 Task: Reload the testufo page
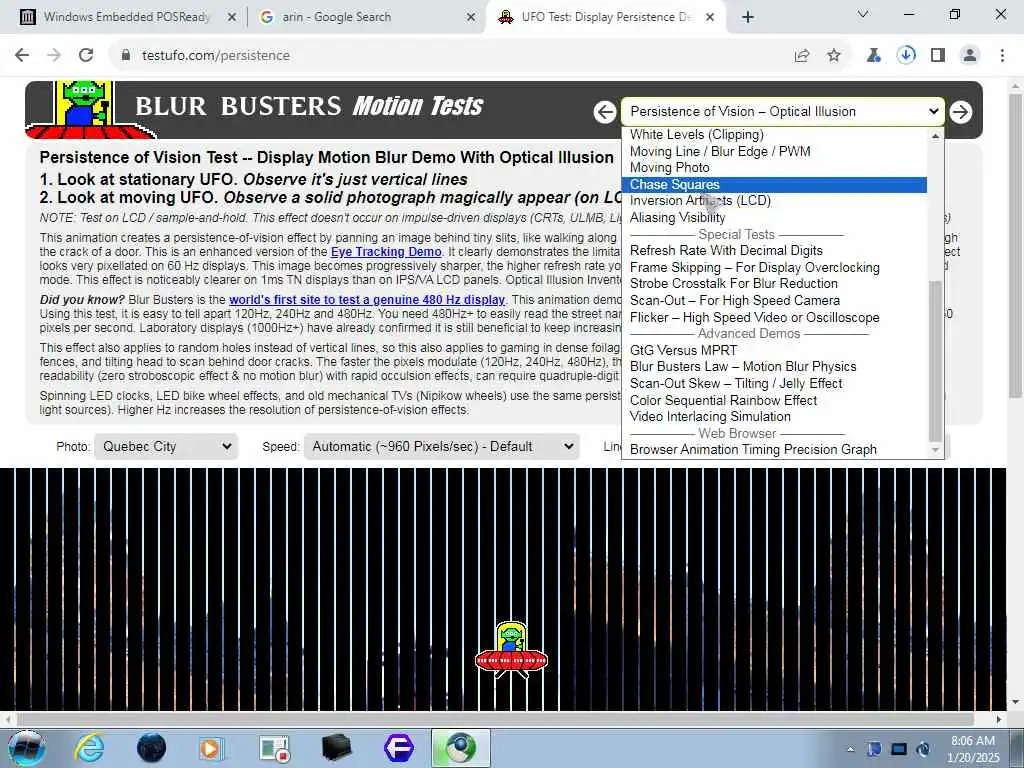point(86,56)
